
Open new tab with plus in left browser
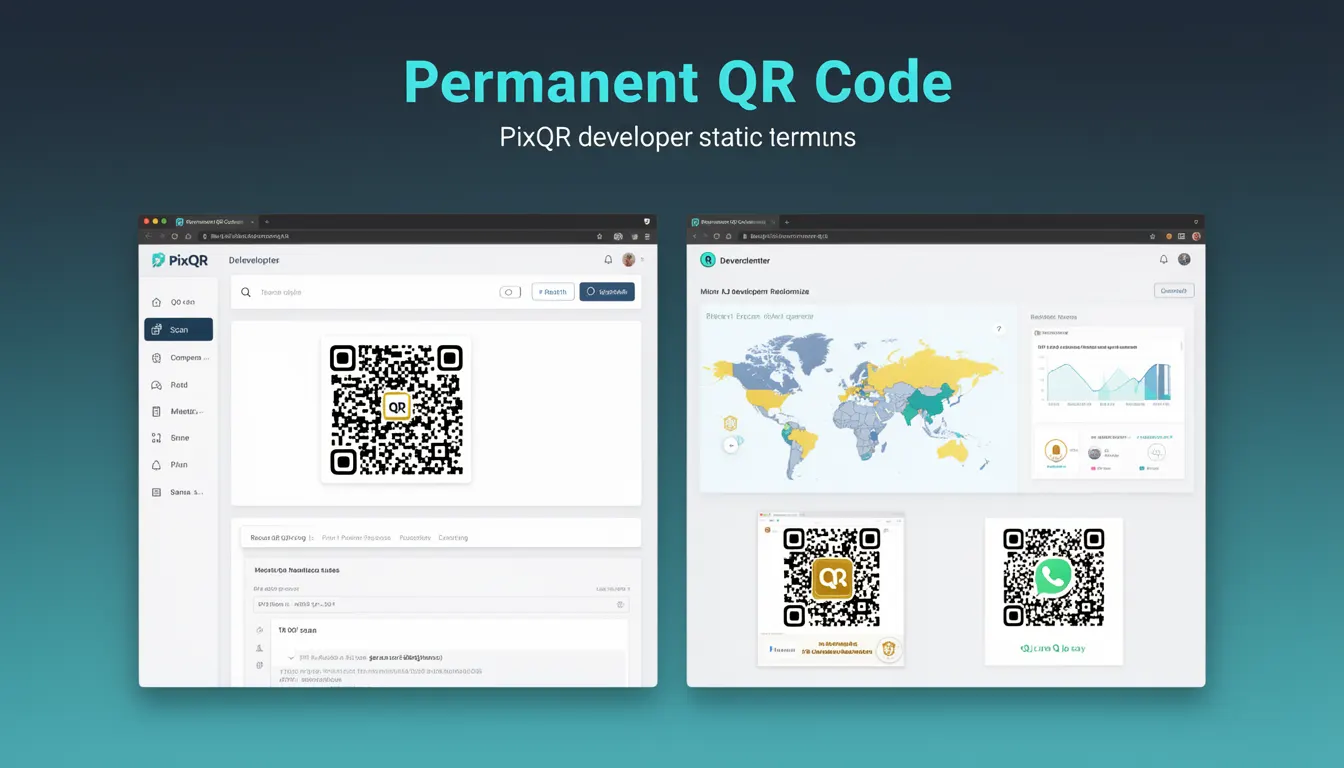pyautogui.click(x=266, y=221)
